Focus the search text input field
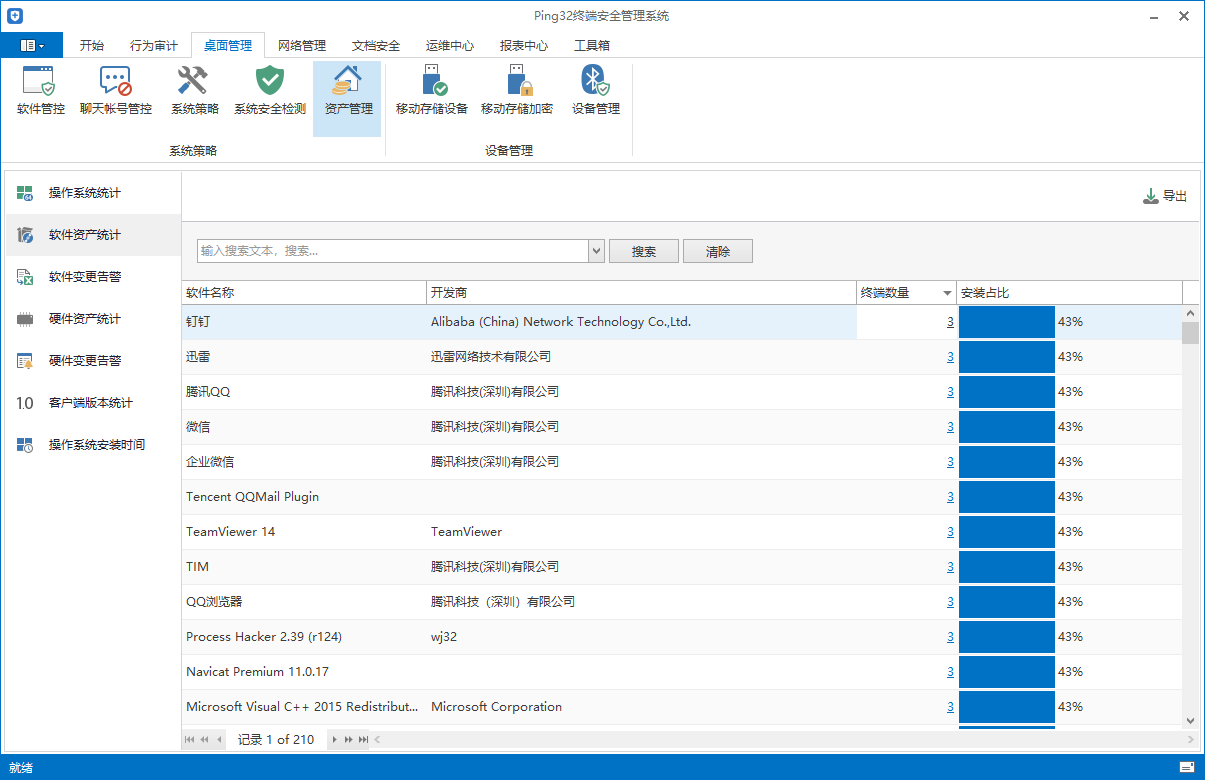 [393, 251]
